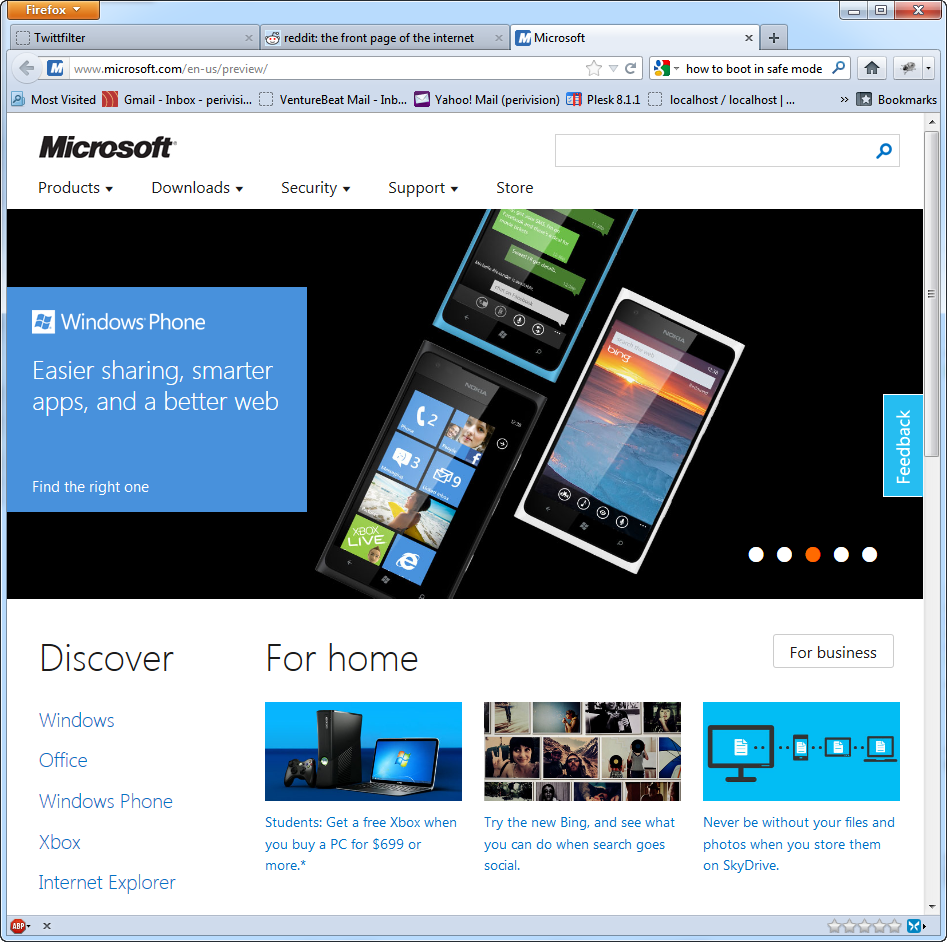This screenshot has height=942, width=947.
Task: Open the Feedback side tab
Action: point(903,446)
